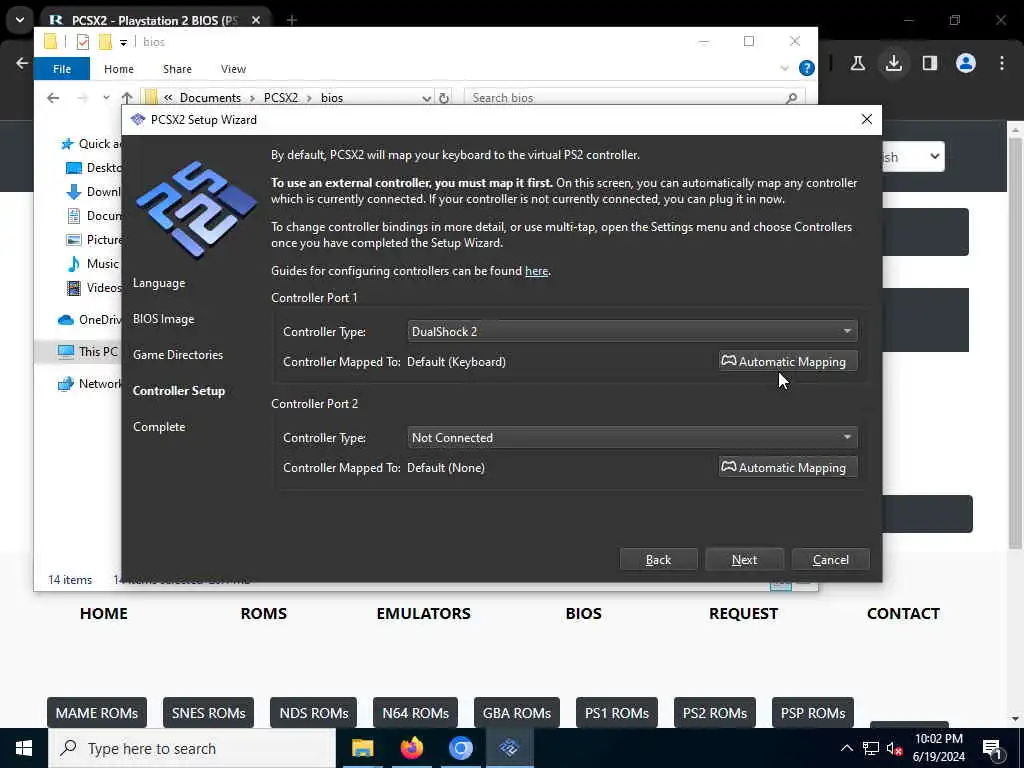Open BIOS in the website navigation
Screen dimensions: 1024x768
(x=583, y=614)
